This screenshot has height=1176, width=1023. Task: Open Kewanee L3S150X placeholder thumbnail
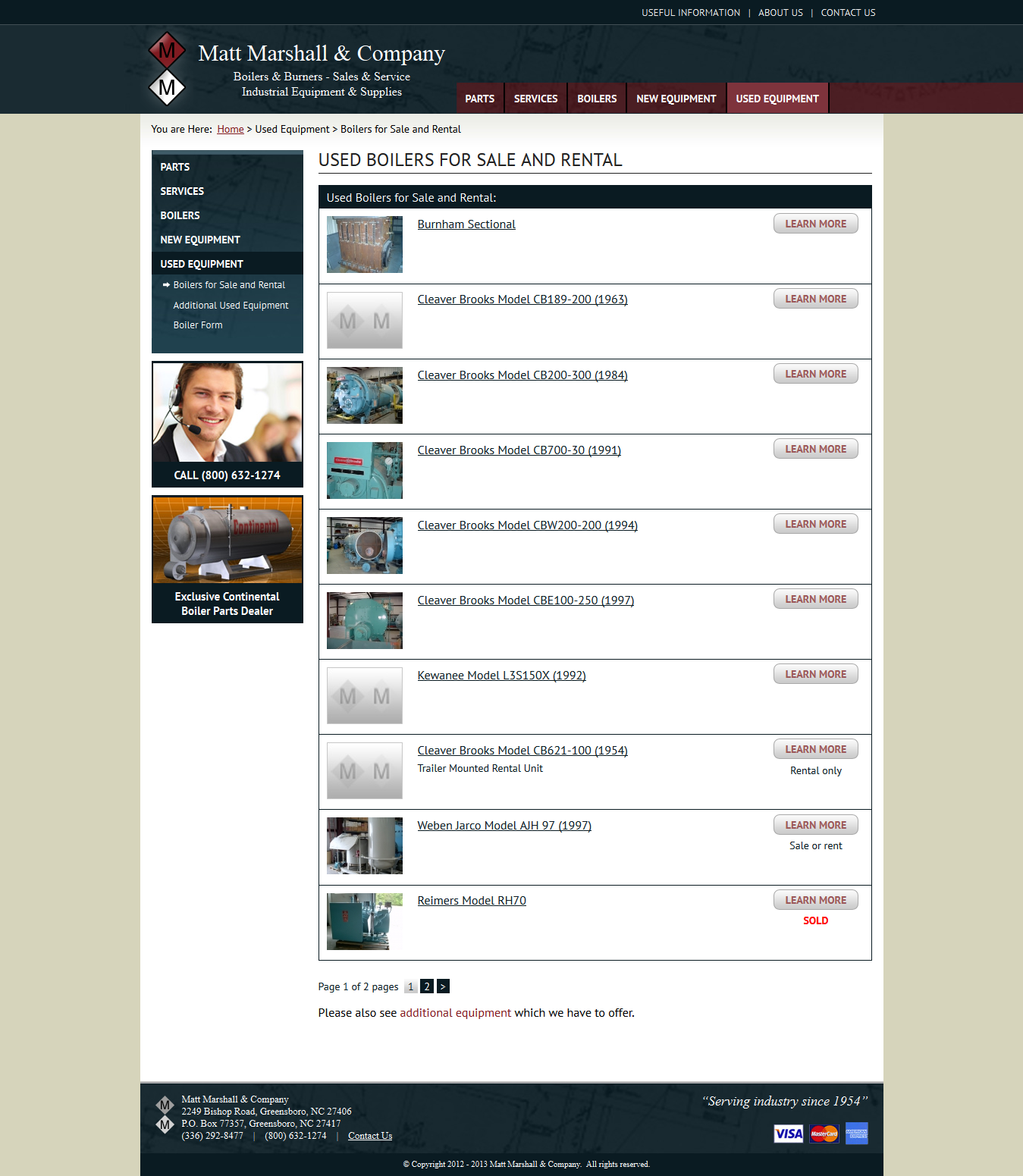tap(365, 695)
